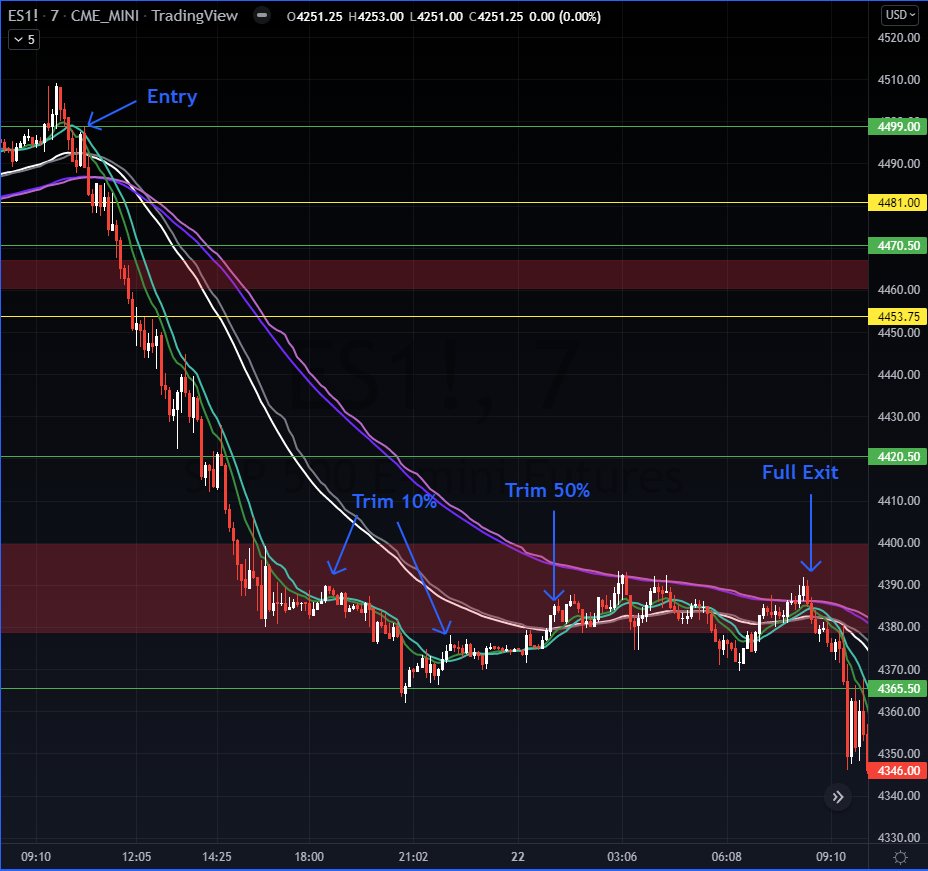Click the 09:10 leftmost time axis label
Image resolution: width=928 pixels, height=871 pixels.
coord(36,856)
